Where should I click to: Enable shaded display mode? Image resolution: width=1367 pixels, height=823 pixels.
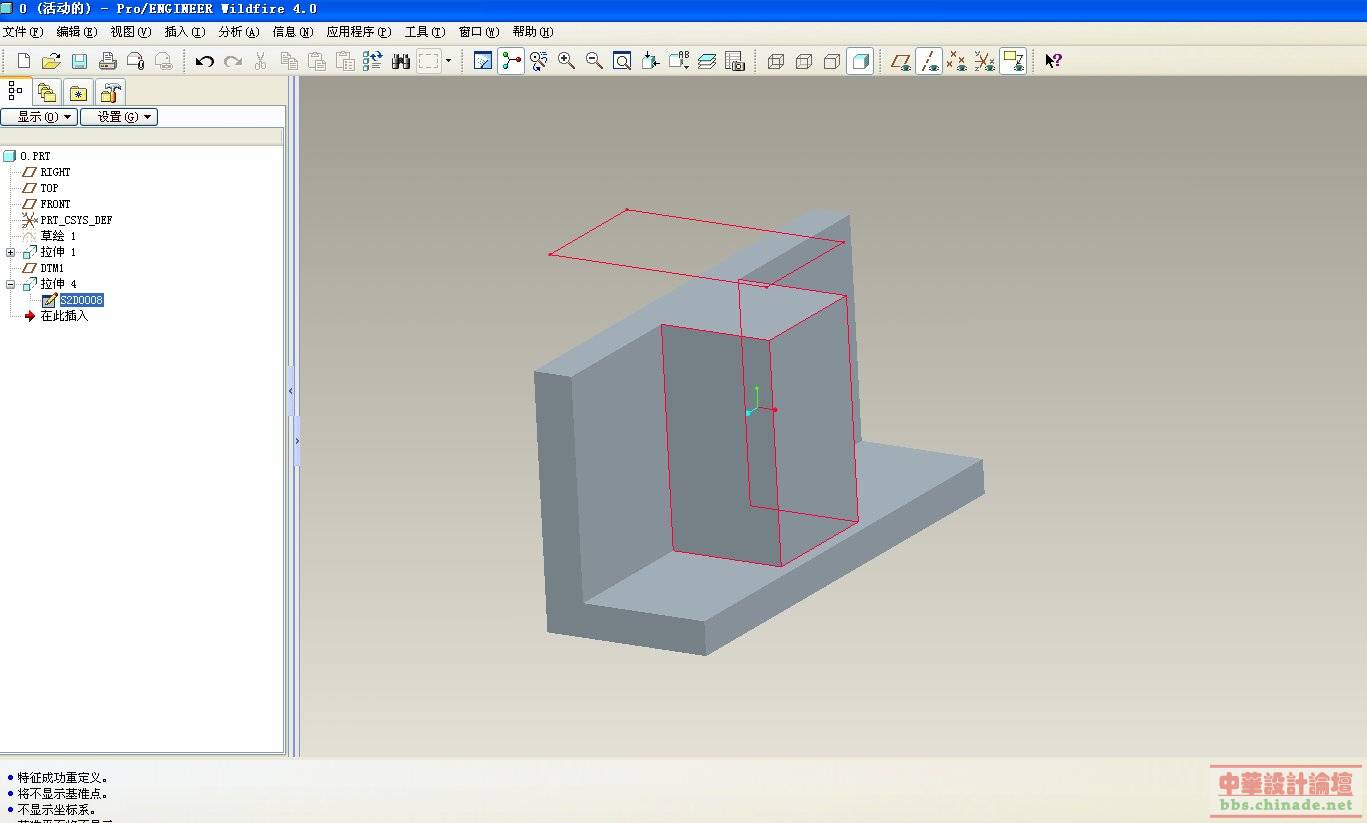(860, 61)
